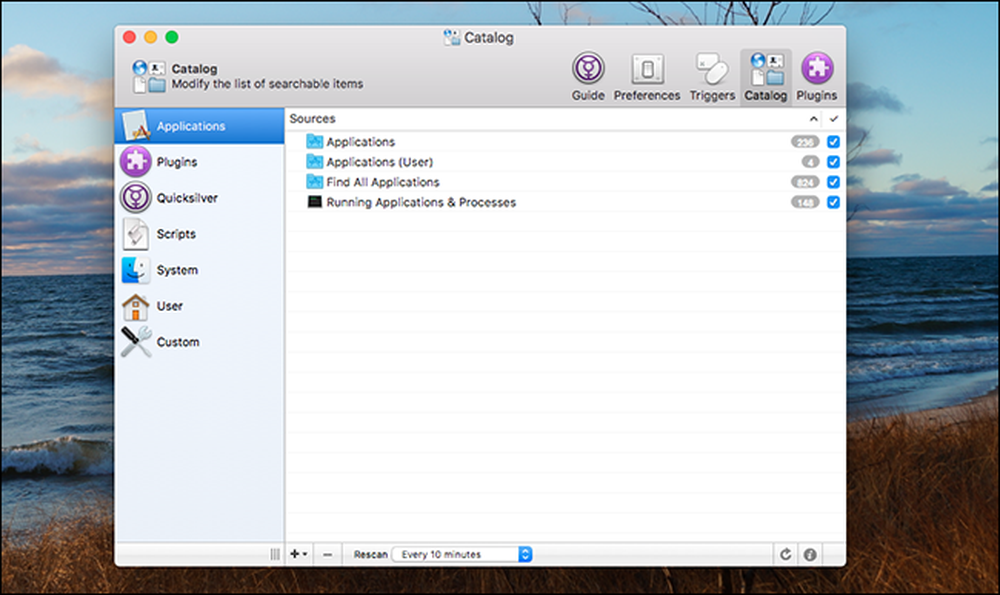Select Scripts in the sidebar
Screen dimensions: 1000x595
pos(200,233)
